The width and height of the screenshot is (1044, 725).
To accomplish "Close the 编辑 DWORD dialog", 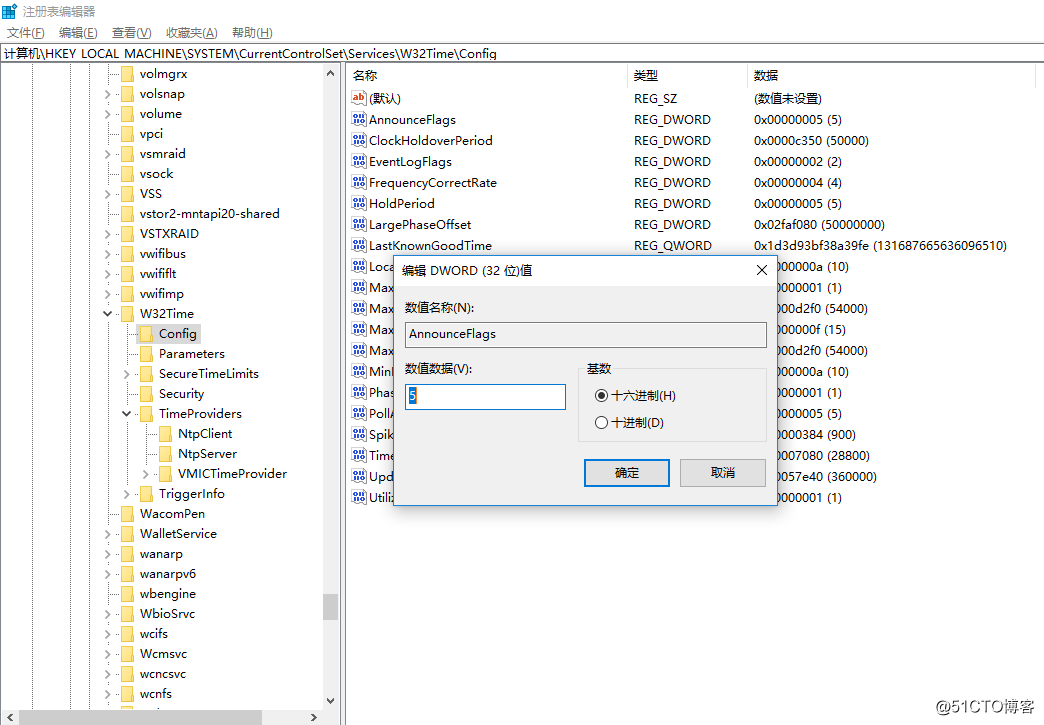I will click(x=762, y=270).
